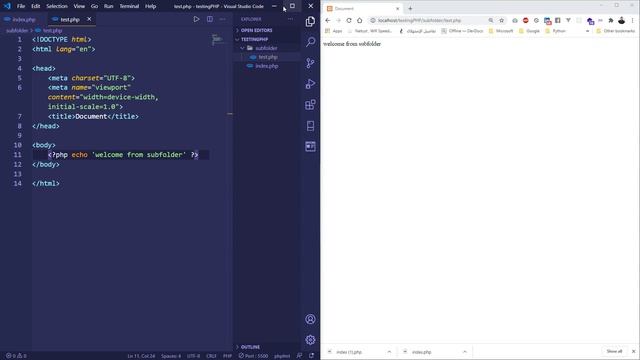Image resolution: width=640 pixels, height=360 pixels.
Task: Click the red blocker extension icon
Action: (526, 20)
